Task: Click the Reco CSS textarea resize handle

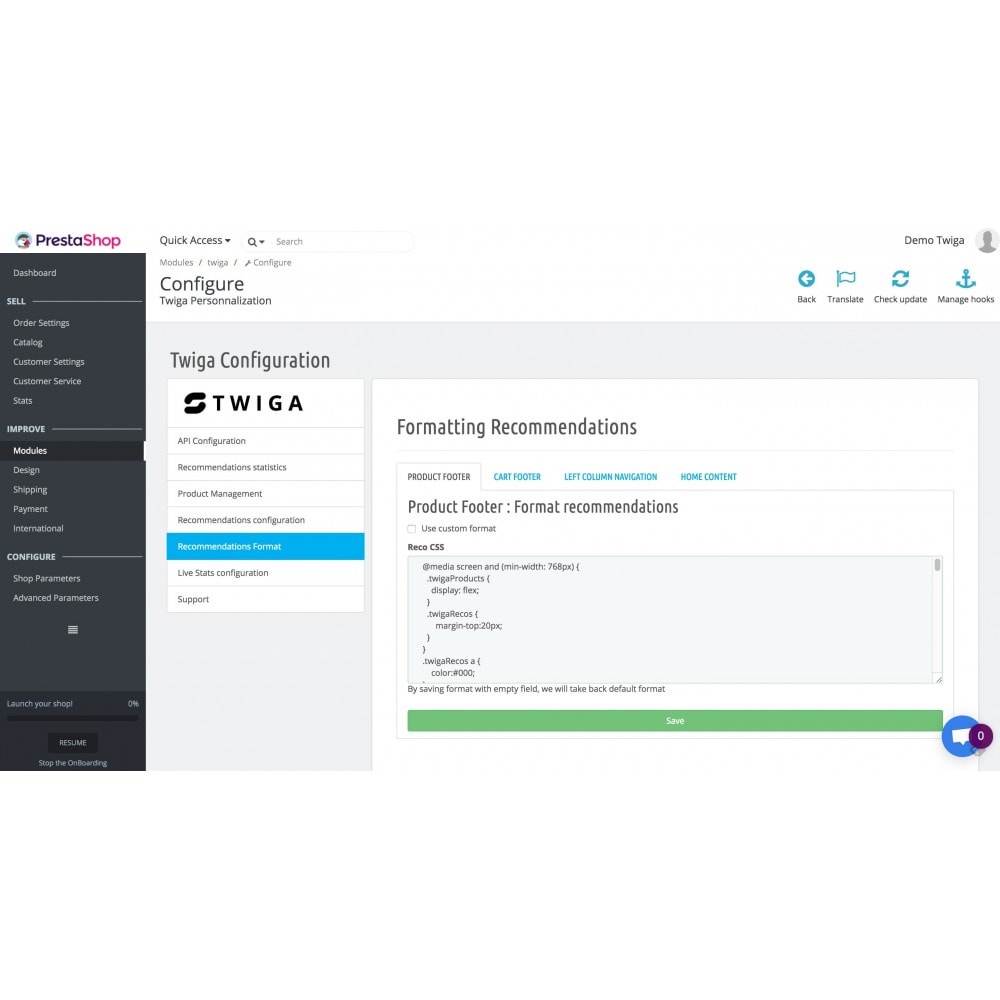Action: click(x=938, y=679)
